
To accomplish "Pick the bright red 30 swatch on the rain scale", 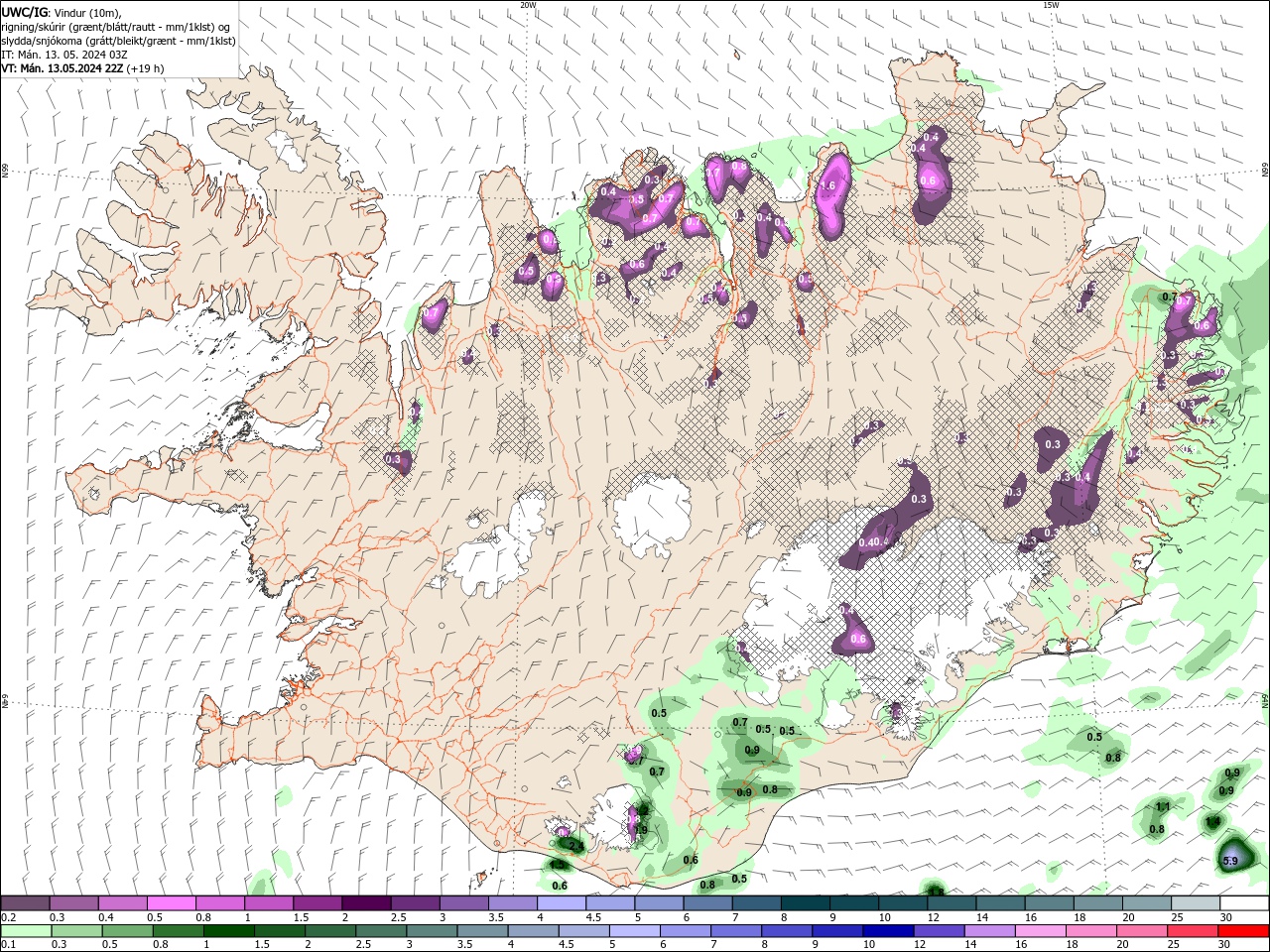I will pyautogui.click(x=1243, y=931).
